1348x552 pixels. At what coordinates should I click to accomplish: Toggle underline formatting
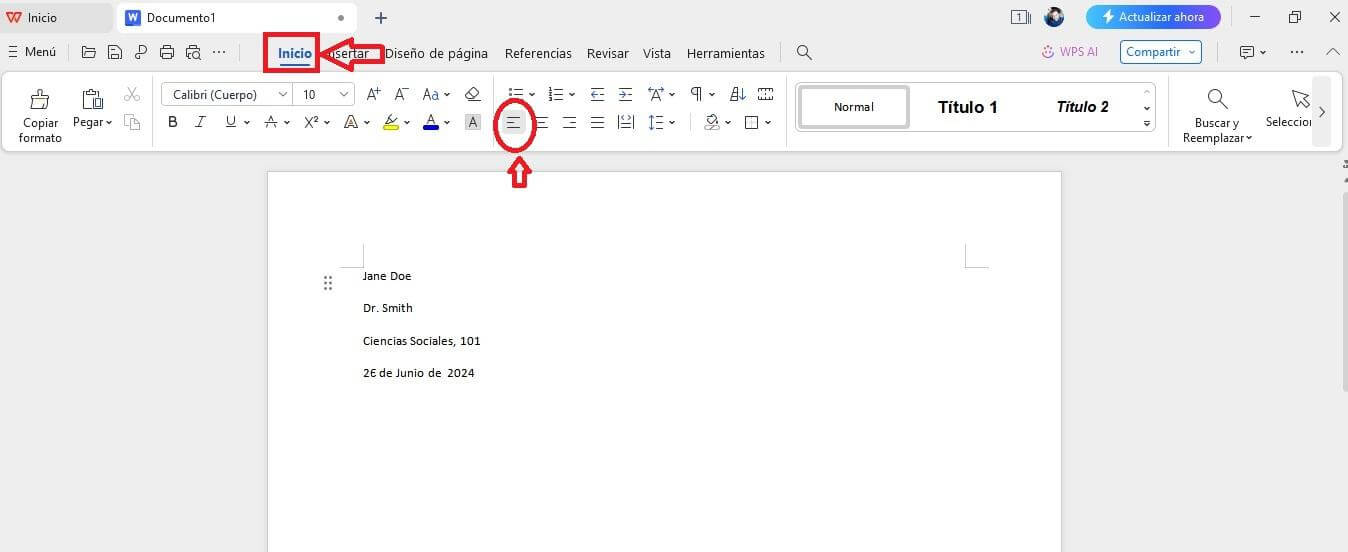tap(231, 122)
